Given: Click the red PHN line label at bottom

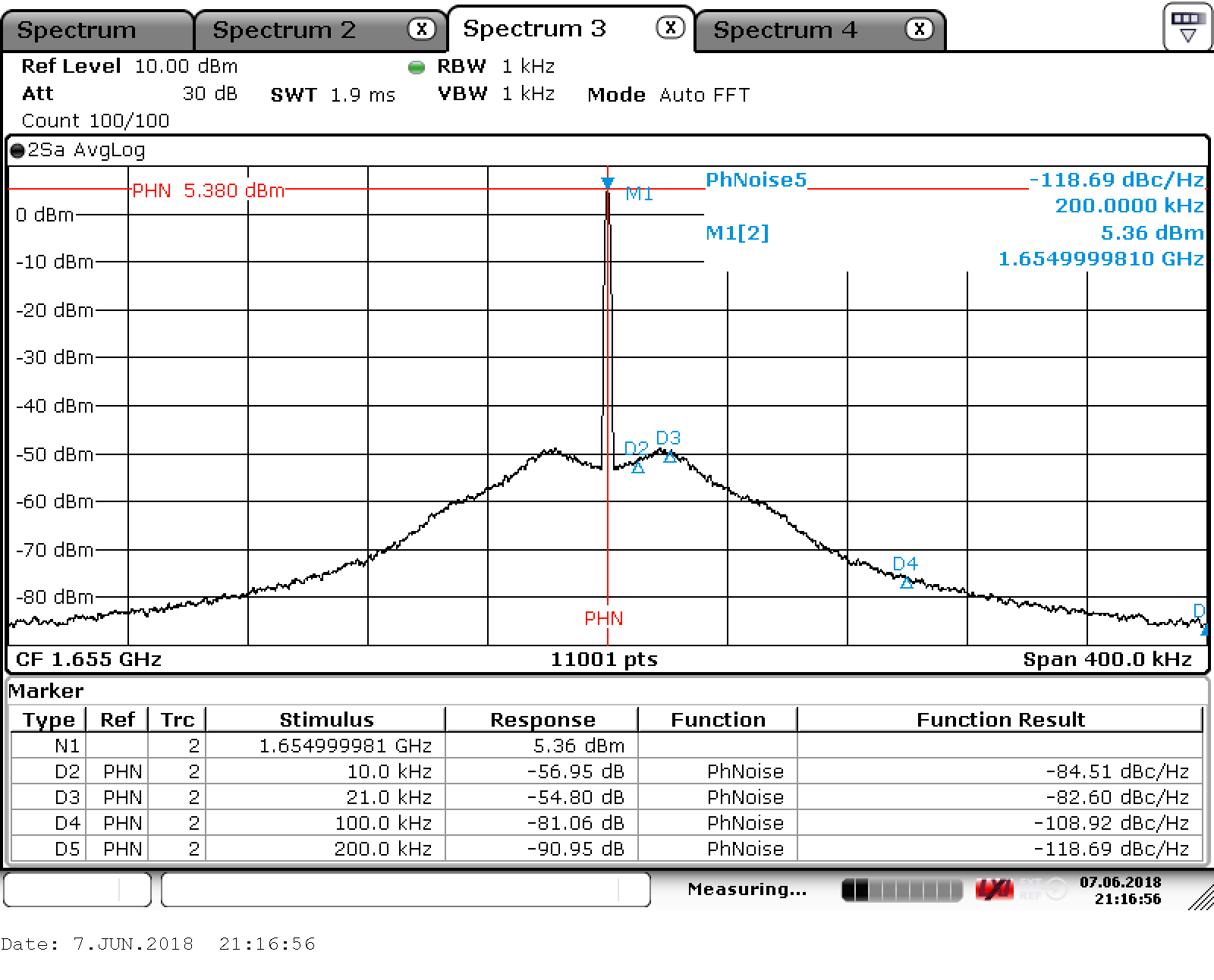Looking at the screenshot, I should coord(603,619).
